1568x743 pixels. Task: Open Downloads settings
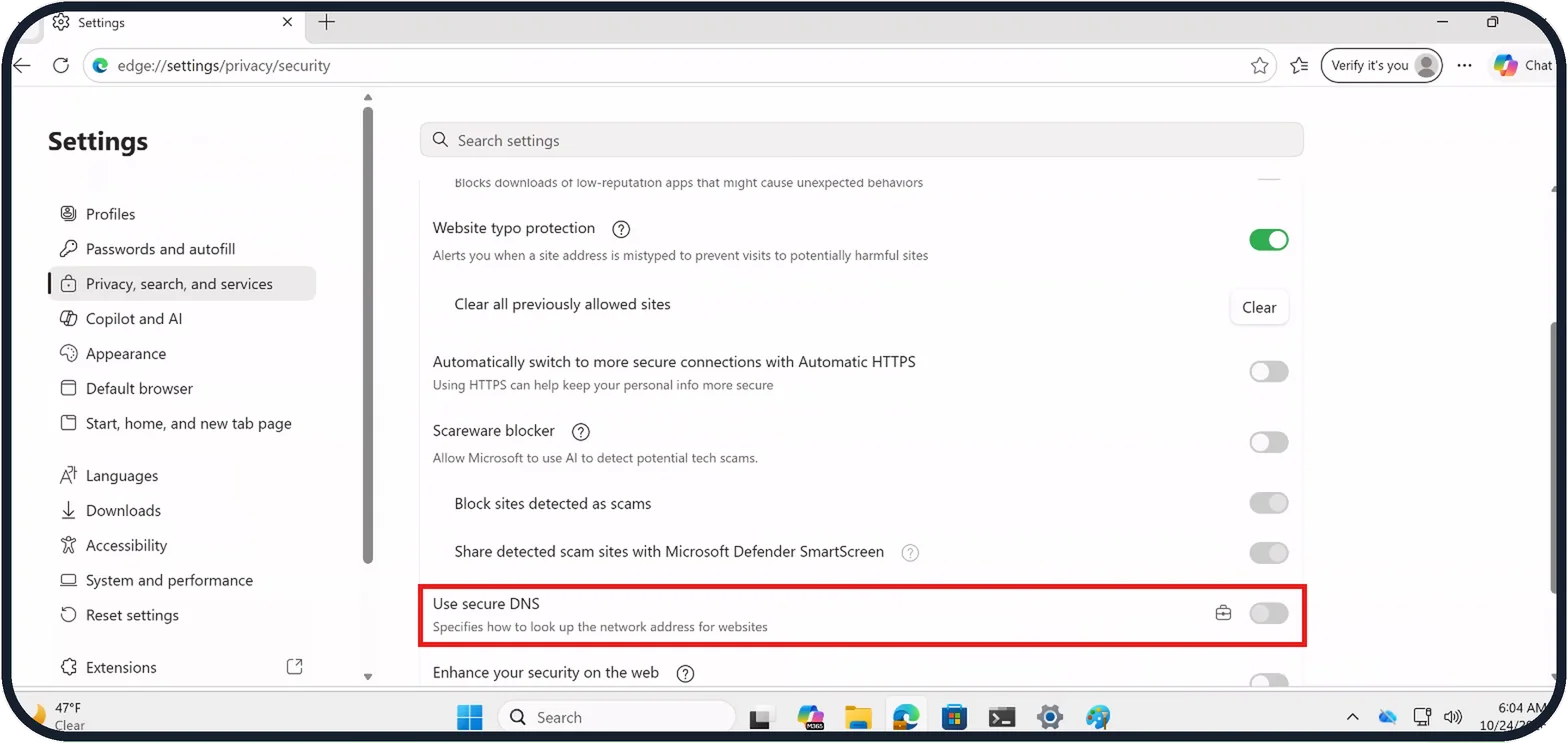tap(182, 511)
